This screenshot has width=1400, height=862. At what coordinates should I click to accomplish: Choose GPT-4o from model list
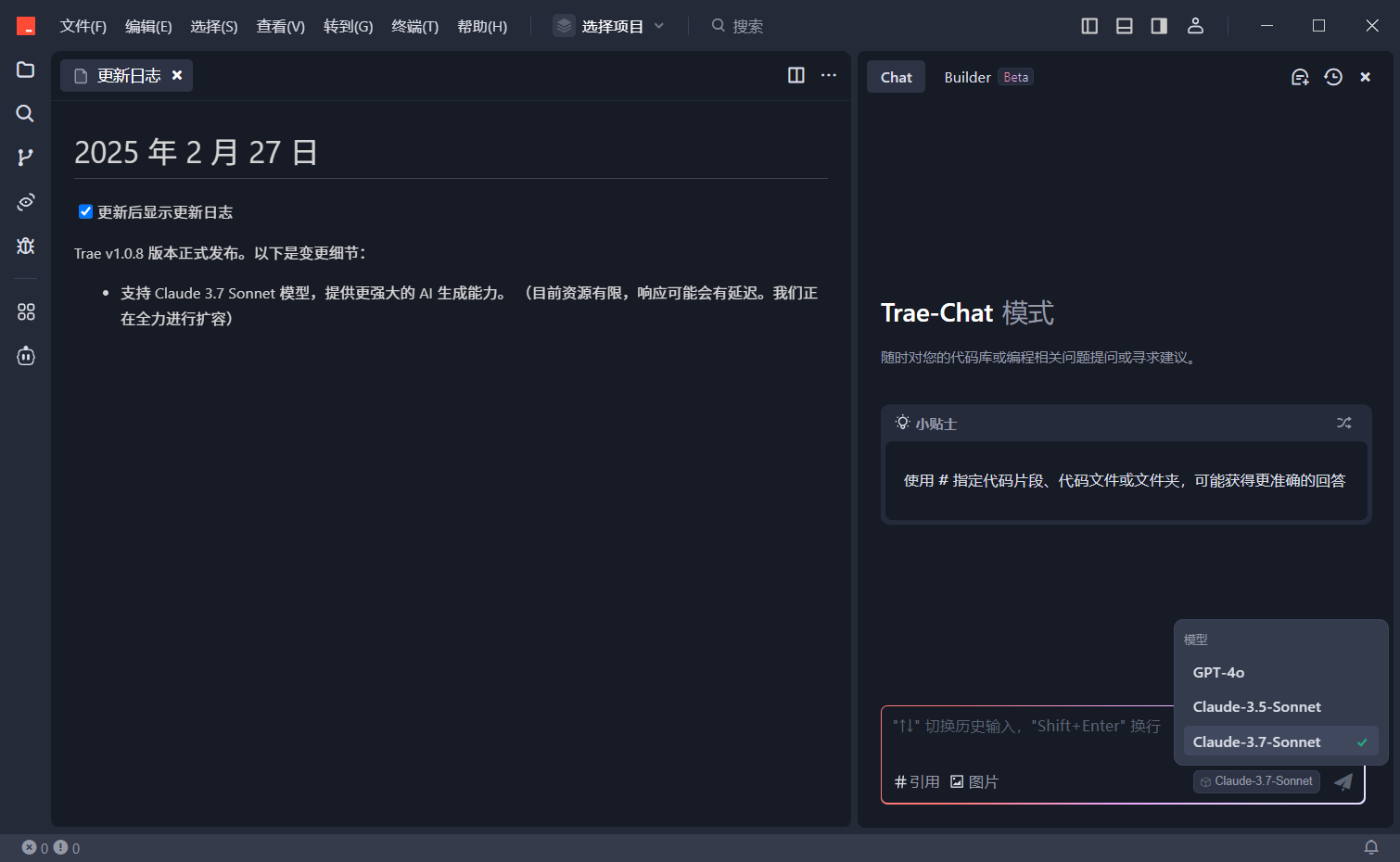coord(1280,672)
